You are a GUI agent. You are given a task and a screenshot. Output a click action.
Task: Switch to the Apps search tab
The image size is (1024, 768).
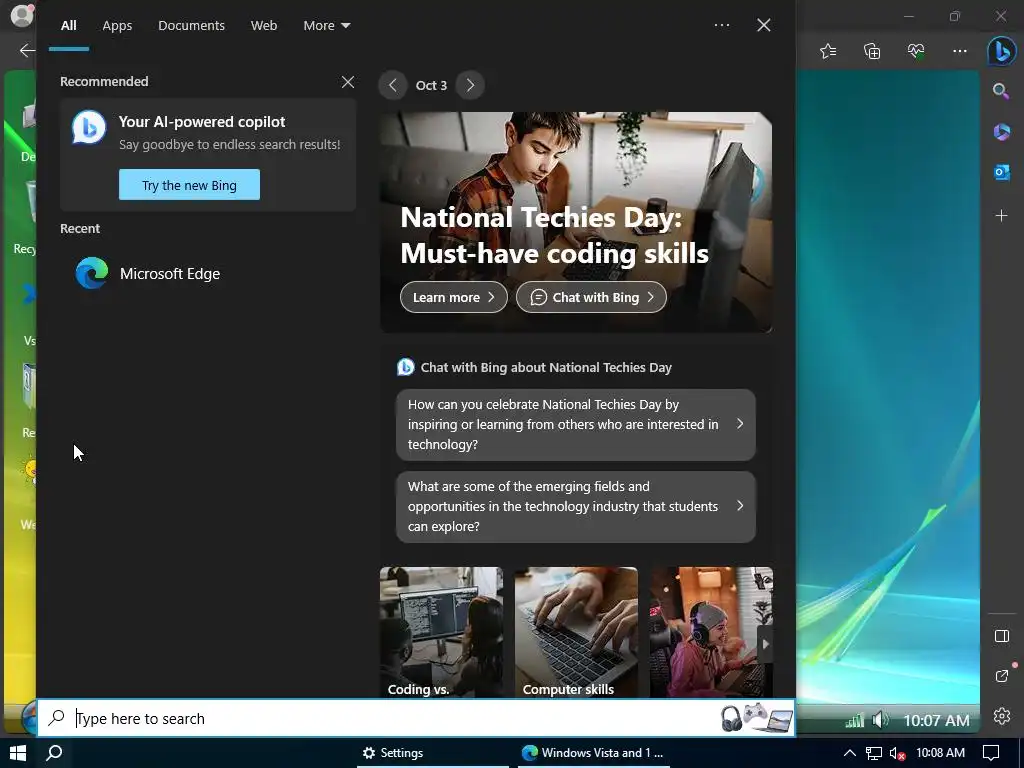point(117,25)
